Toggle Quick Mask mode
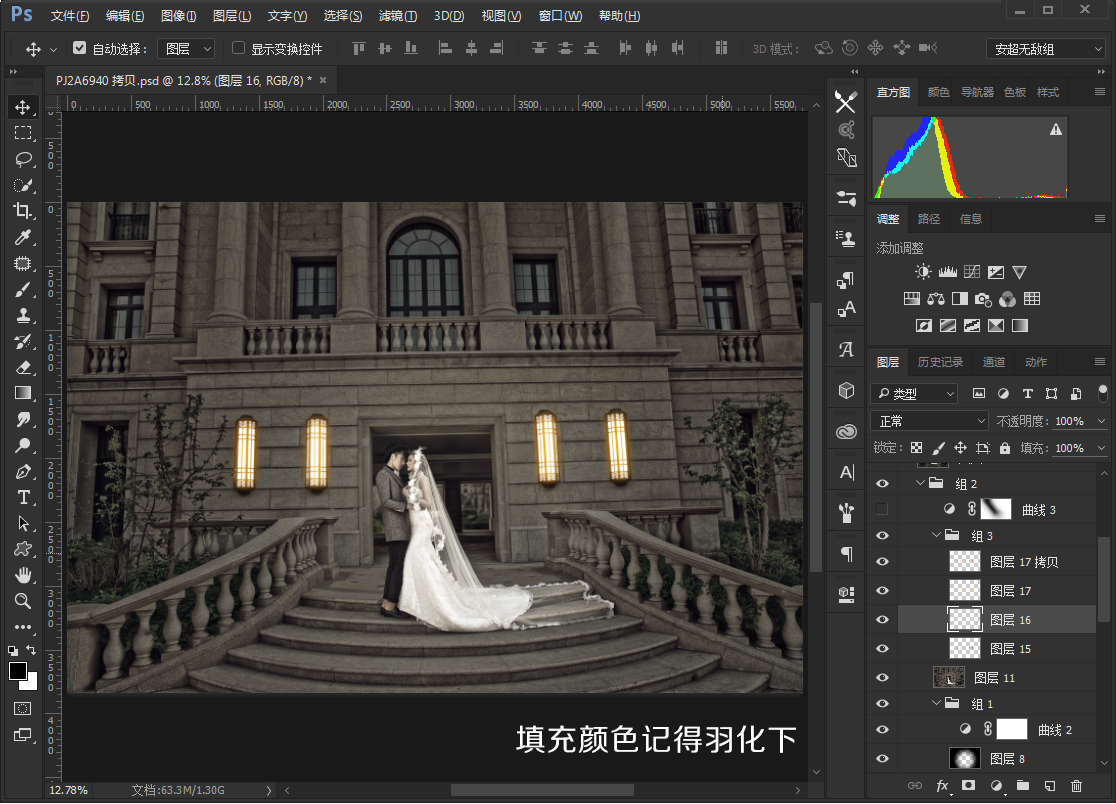This screenshot has width=1116, height=804. (x=23, y=709)
